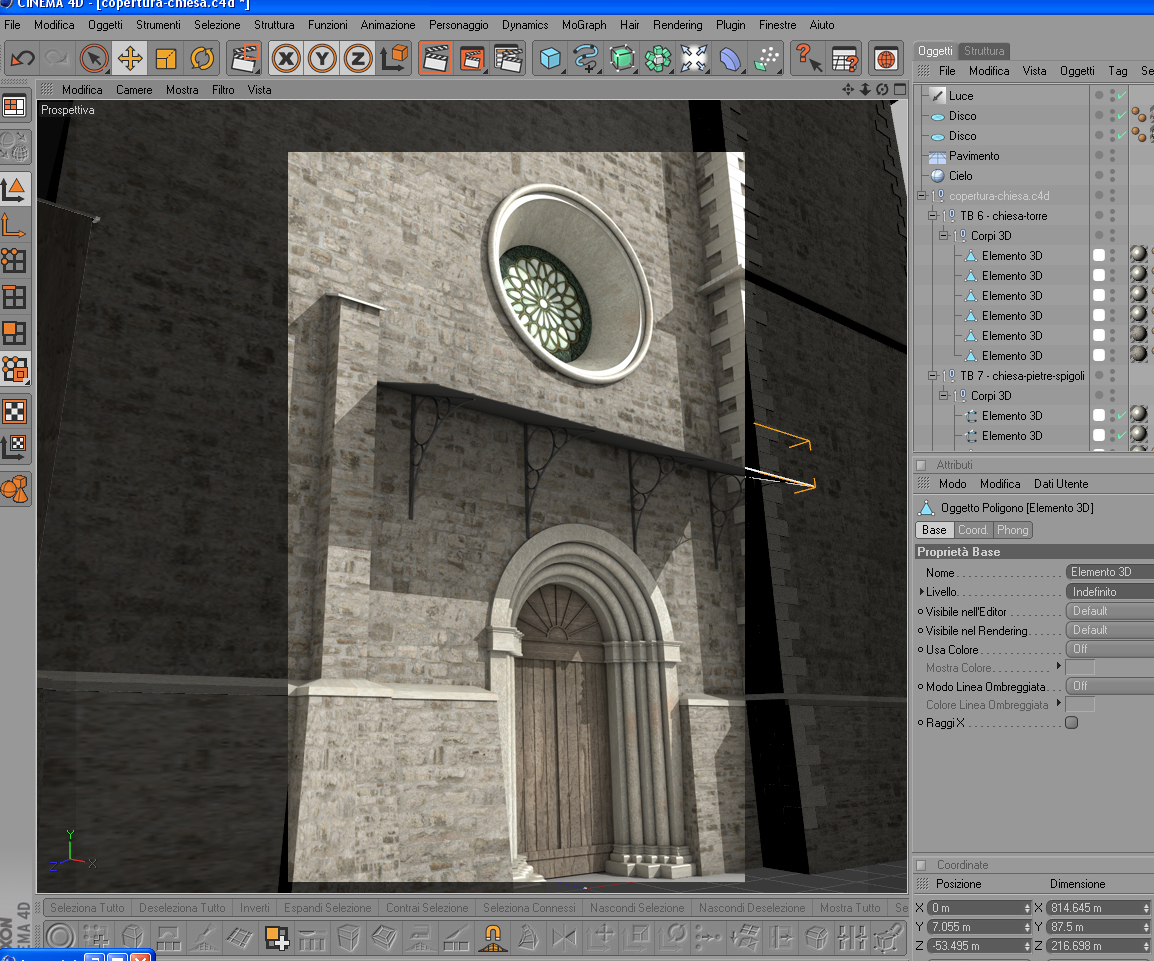1154x961 pixels.
Task: Open the HyperNURBS generator icon
Action: (622, 58)
